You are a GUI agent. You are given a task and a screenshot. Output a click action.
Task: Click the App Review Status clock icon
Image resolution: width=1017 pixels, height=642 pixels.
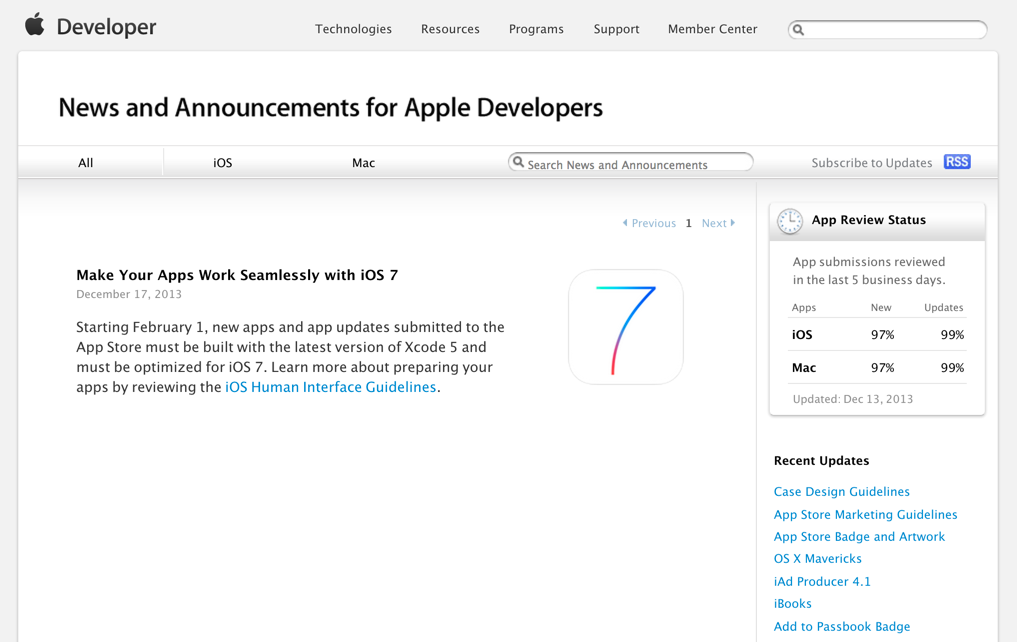point(789,221)
